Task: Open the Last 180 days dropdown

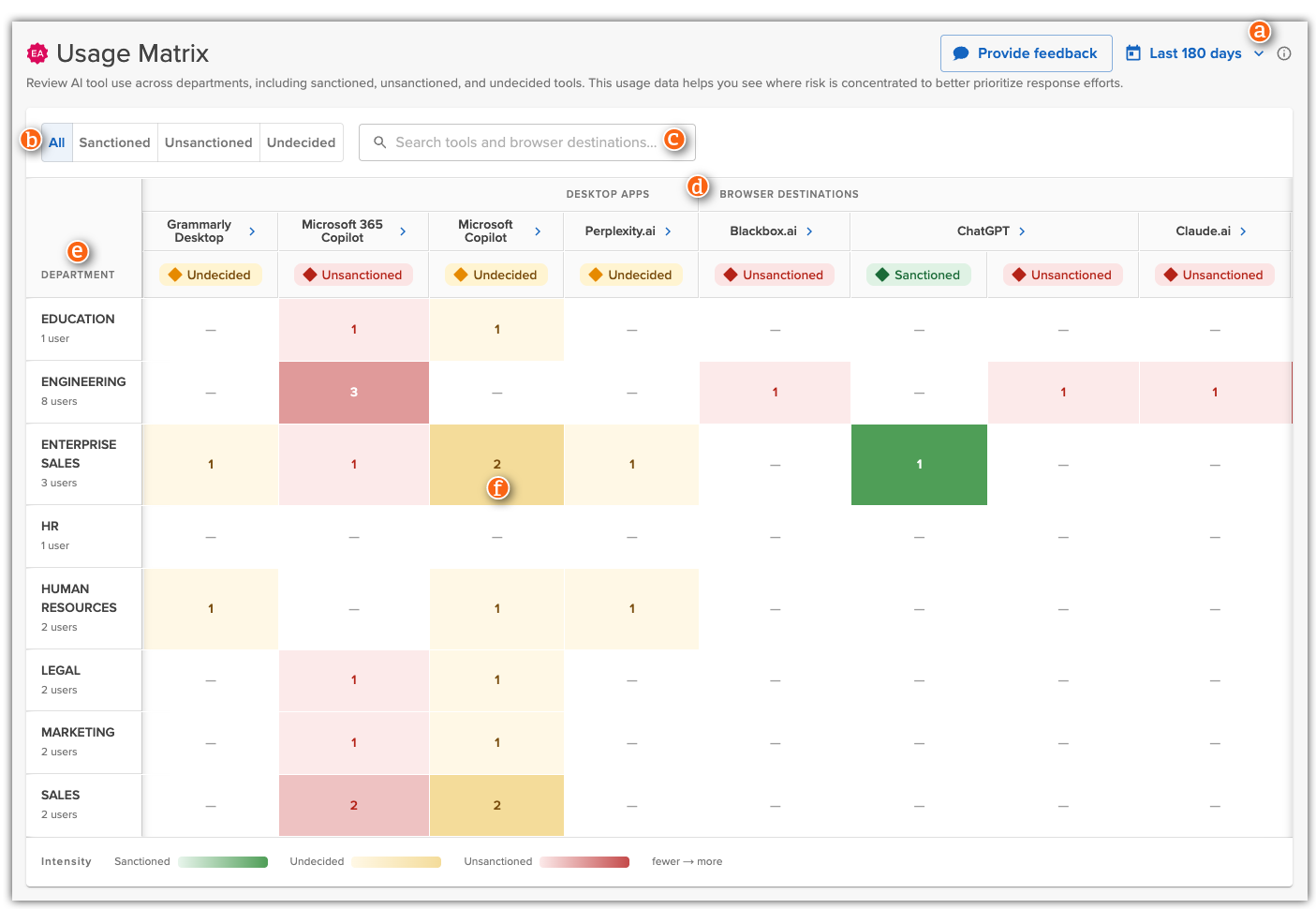Action: [1195, 53]
